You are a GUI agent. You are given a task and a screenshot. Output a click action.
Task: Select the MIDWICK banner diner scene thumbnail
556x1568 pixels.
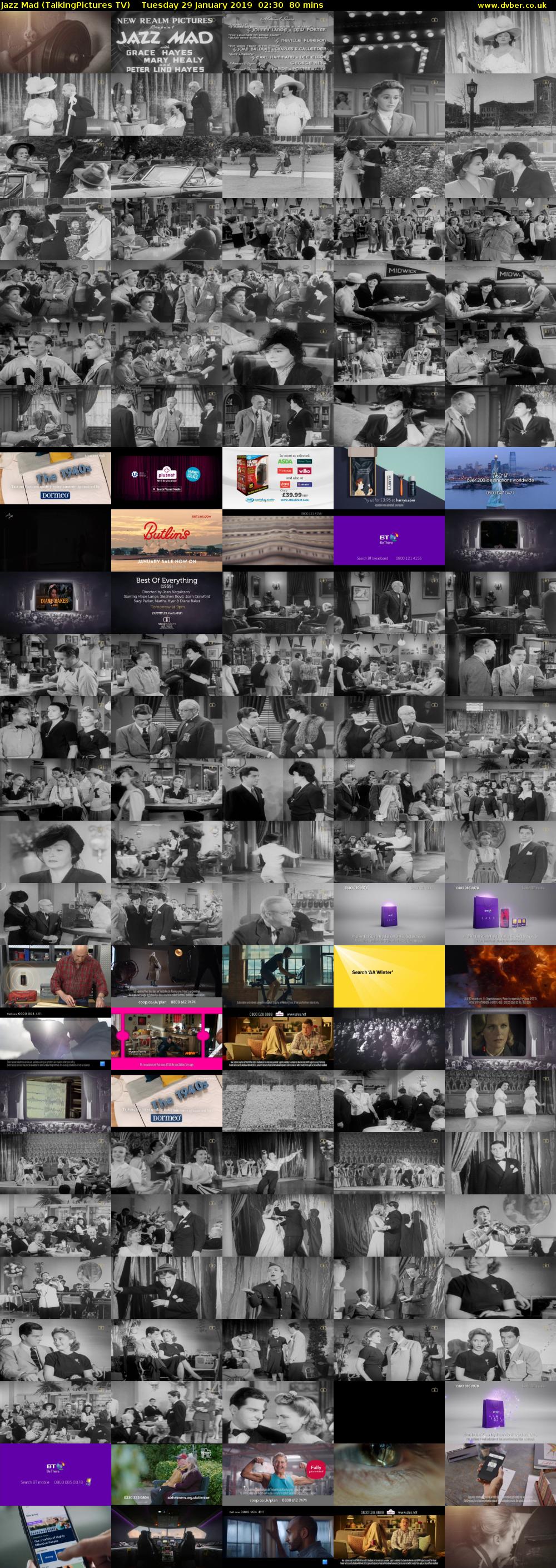(x=389, y=292)
